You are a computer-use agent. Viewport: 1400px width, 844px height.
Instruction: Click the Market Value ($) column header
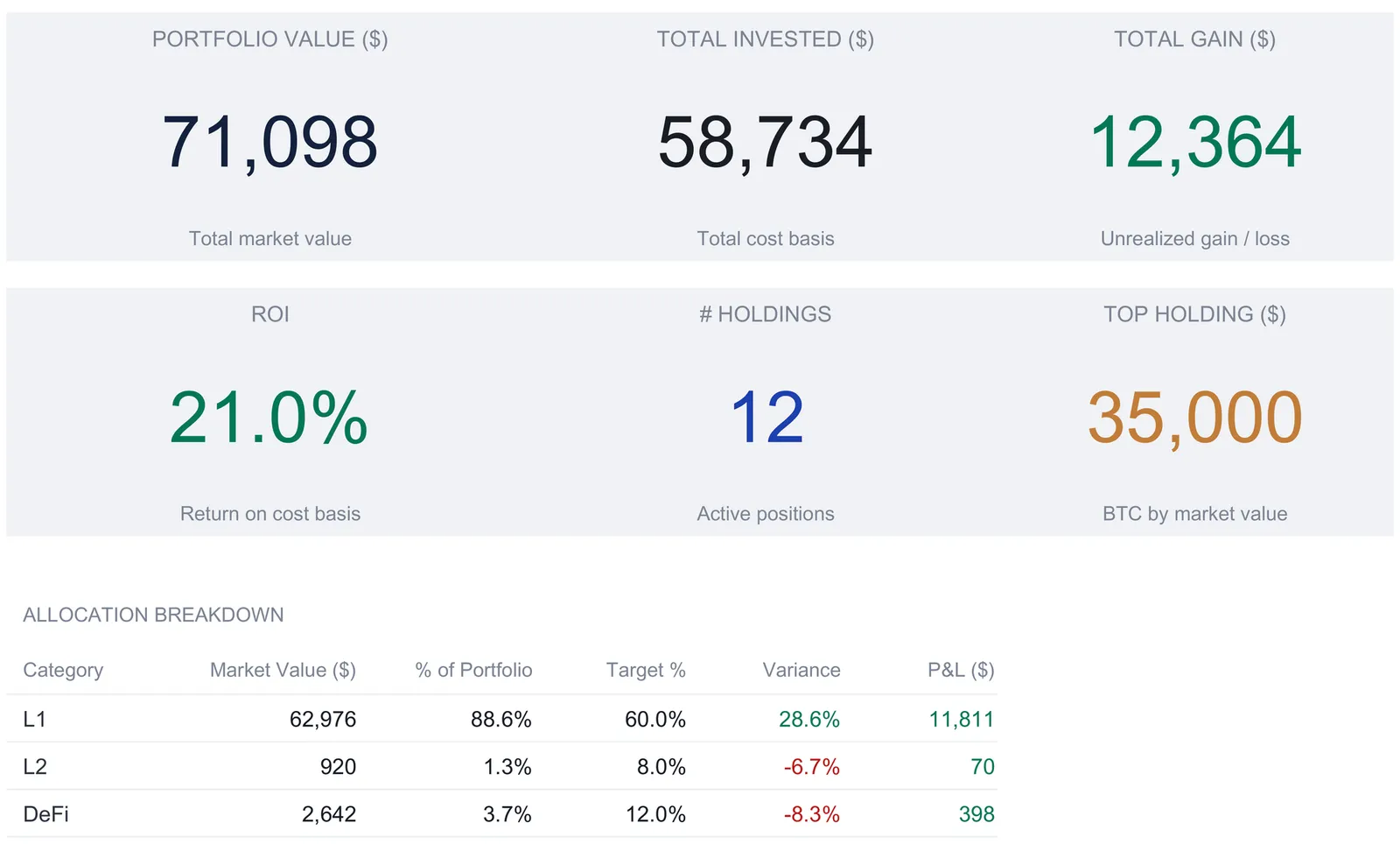coord(283,671)
